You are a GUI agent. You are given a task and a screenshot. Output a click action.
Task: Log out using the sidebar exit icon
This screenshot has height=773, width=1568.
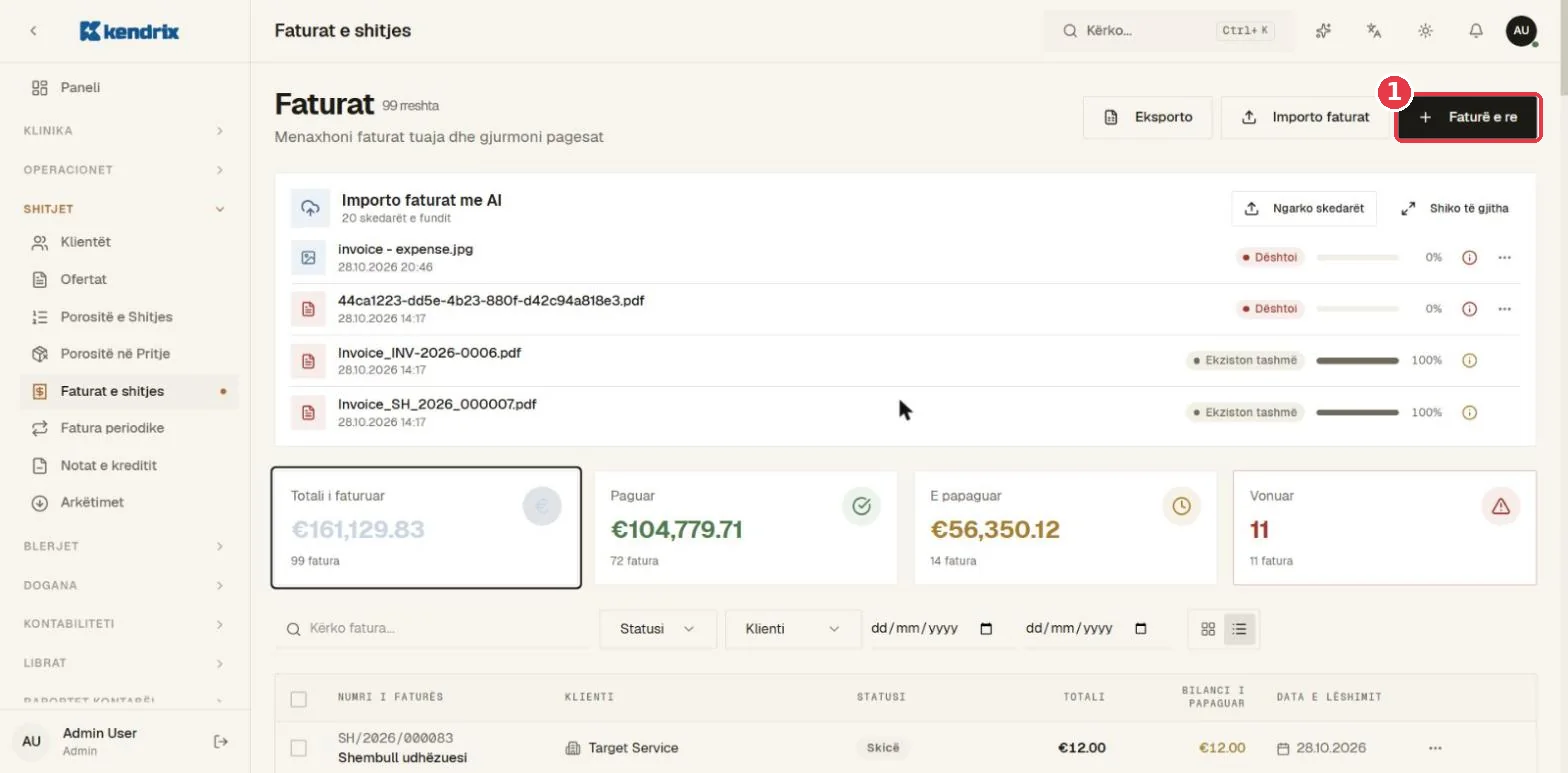click(x=221, y=741)
